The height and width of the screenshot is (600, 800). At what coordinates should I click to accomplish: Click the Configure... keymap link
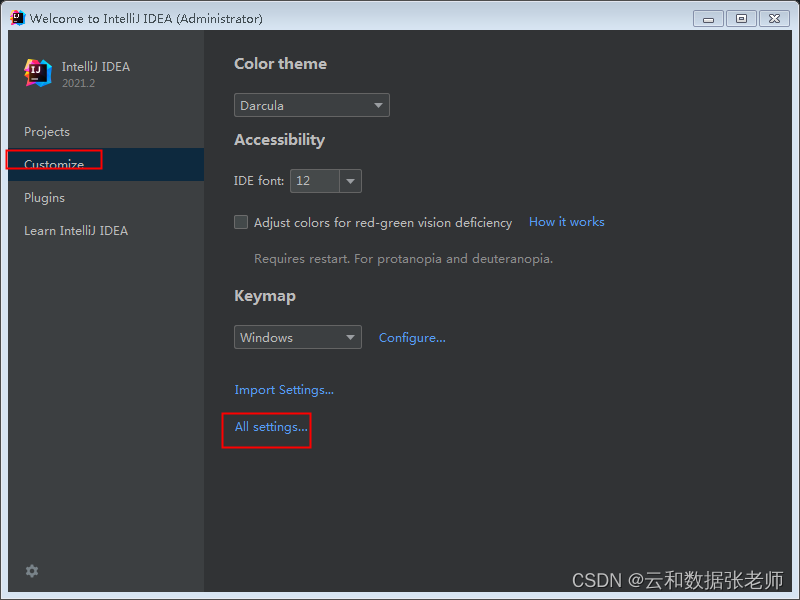(x=412, y=338)
